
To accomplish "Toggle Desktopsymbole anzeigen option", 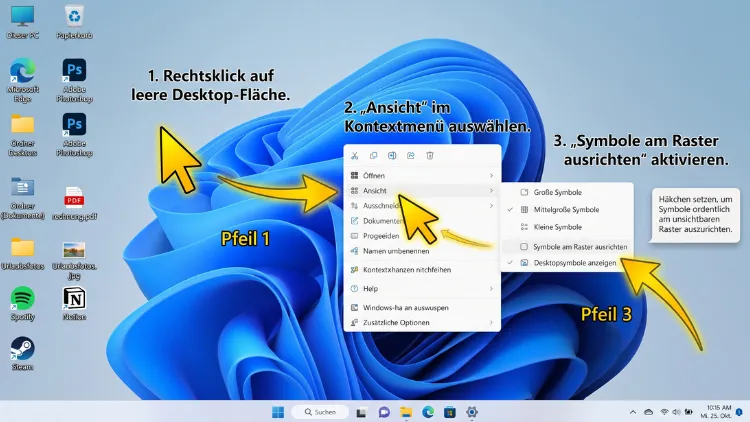I will [x=567, y=263].
